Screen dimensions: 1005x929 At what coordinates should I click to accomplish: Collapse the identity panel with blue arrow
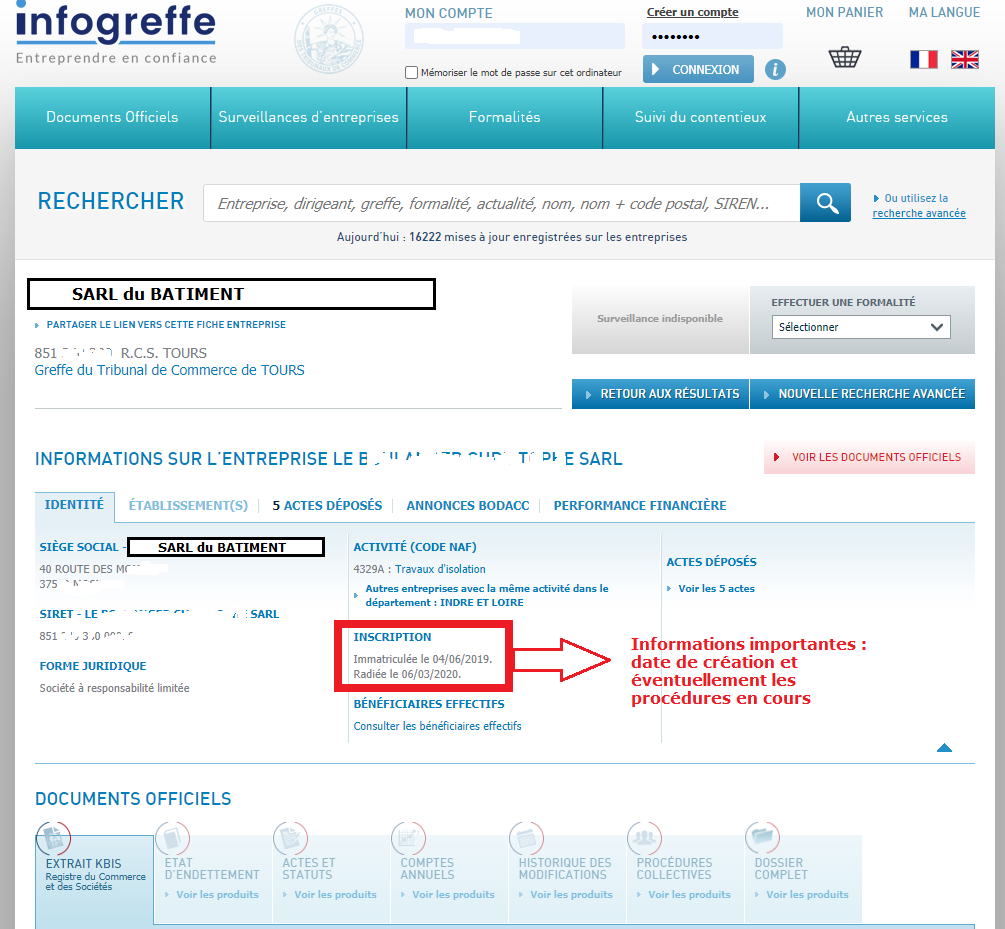(943, 746)
